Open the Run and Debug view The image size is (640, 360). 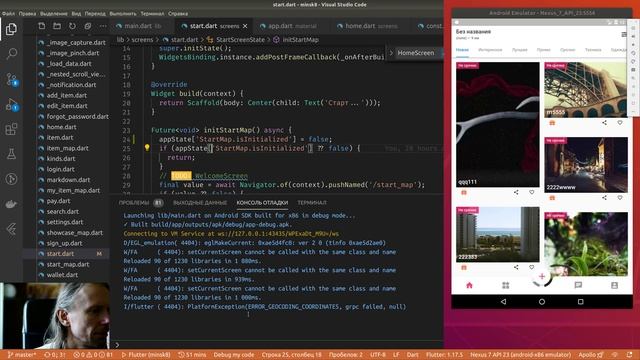11,105
